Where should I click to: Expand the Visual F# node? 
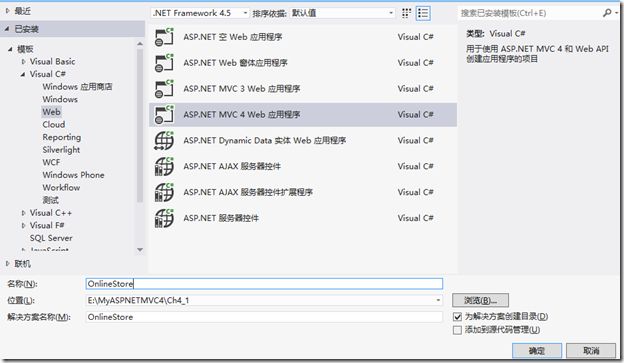23,226
